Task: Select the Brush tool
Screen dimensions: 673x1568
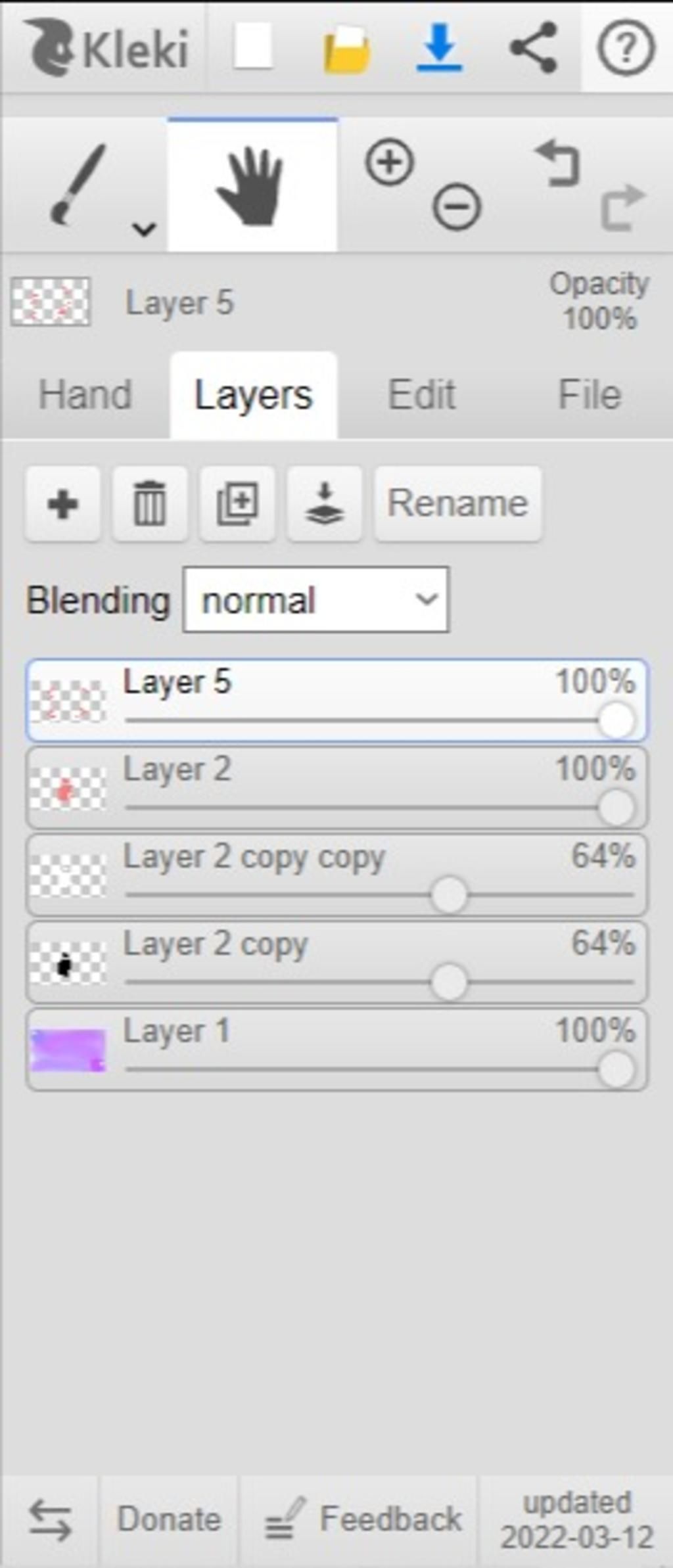Action: pos(79,185)
